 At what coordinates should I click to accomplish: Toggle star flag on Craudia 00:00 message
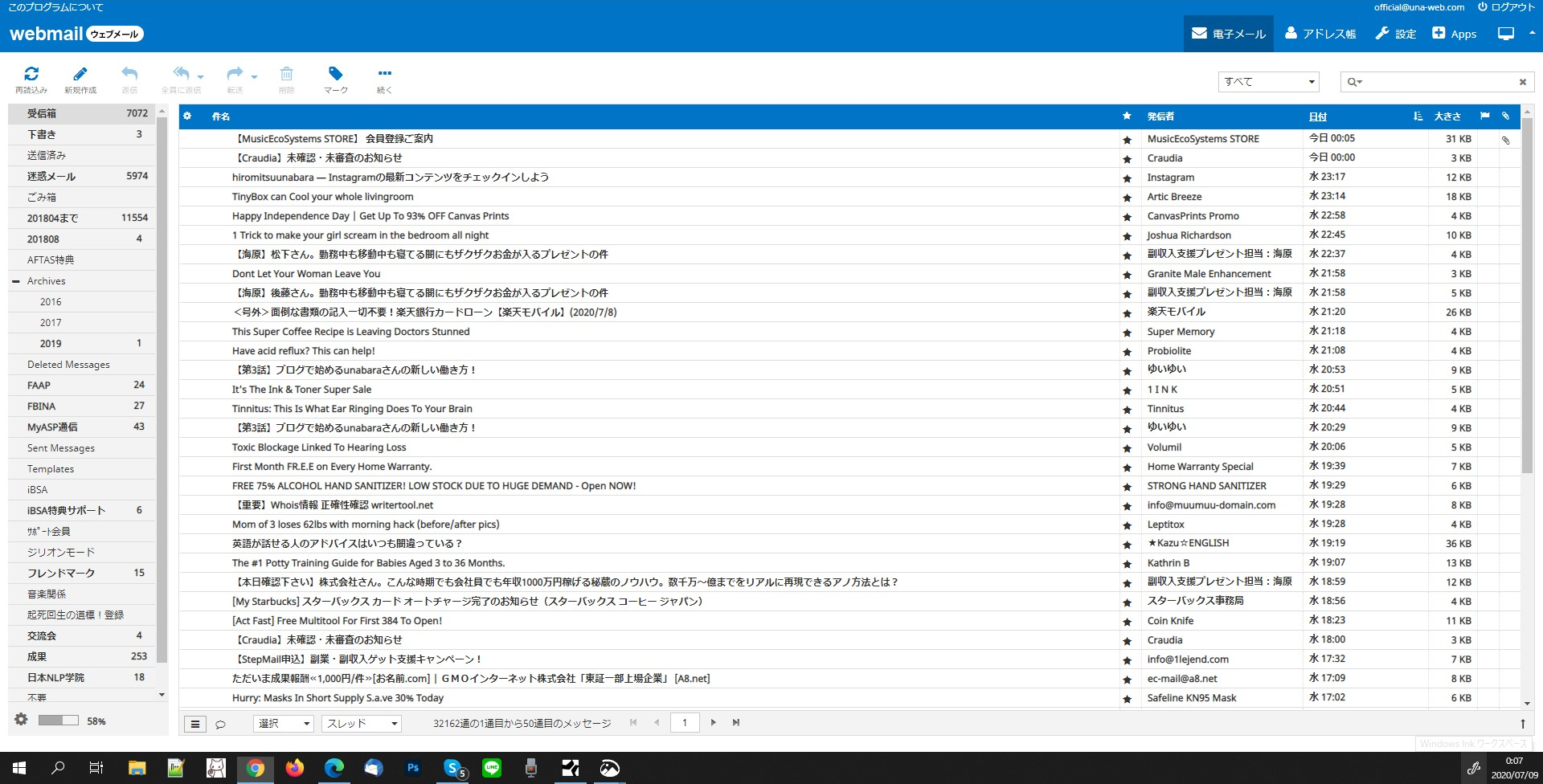click(1127, 158)
